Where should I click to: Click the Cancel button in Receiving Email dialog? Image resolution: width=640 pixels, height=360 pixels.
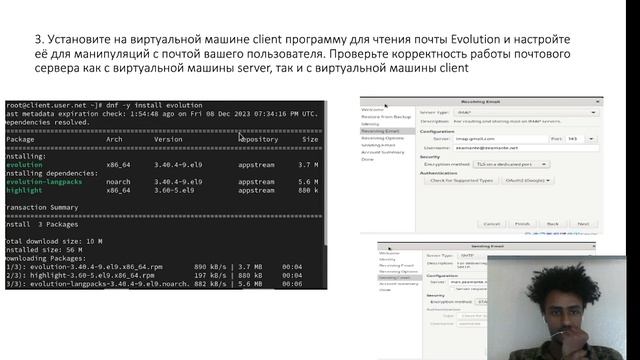492,224
